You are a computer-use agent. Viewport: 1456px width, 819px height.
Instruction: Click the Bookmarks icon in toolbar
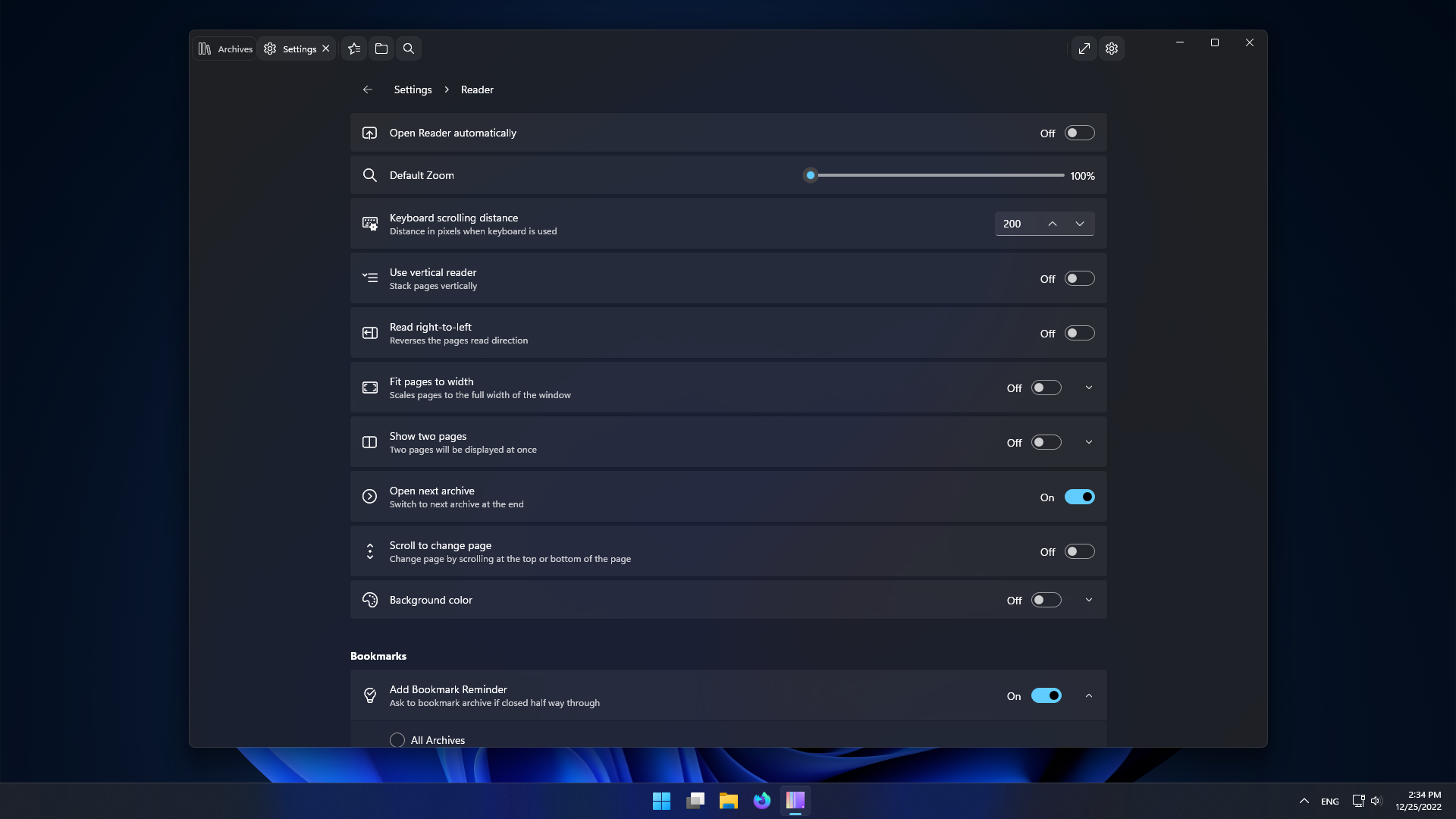(354, 48)
